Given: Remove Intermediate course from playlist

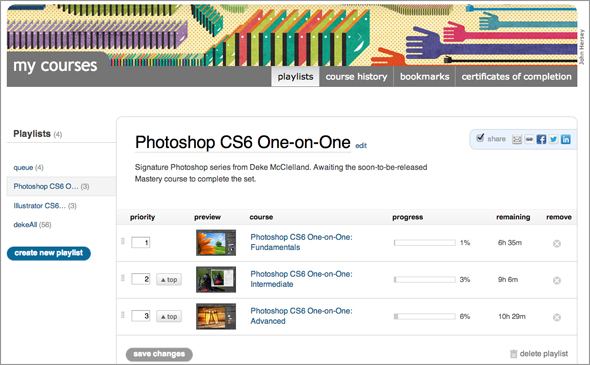Looking at the screenshot, I should coord(557,281).
